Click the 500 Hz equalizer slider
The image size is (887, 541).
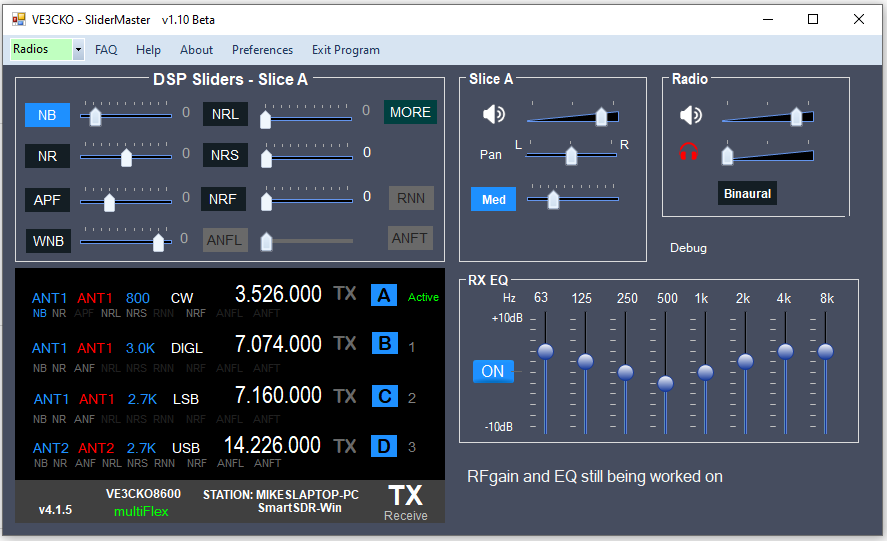[x=666, y=383]
